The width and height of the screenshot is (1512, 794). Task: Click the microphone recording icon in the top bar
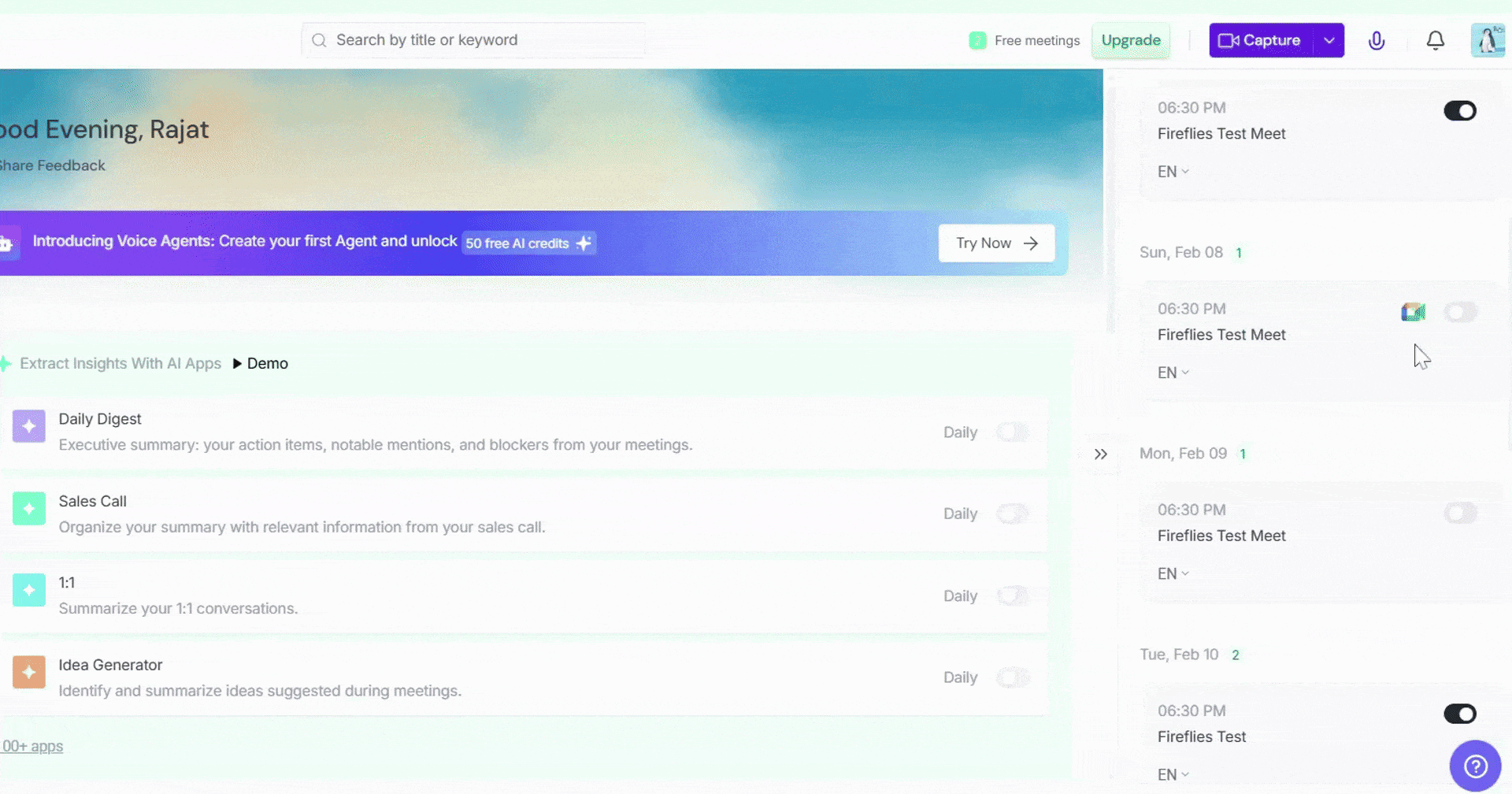coord(1377,40)
